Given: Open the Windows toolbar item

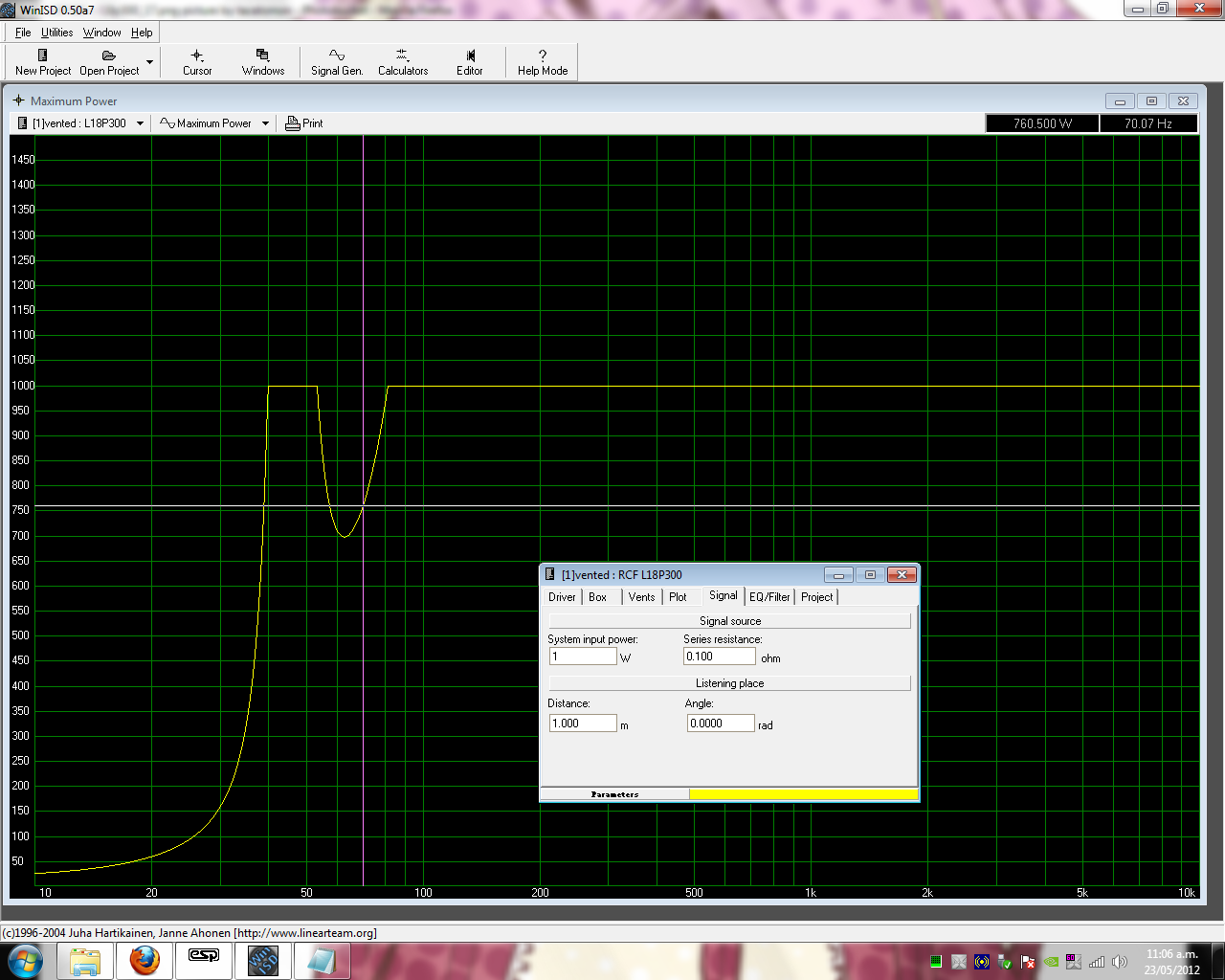Looking at the screenshot, I should point(262,62).
